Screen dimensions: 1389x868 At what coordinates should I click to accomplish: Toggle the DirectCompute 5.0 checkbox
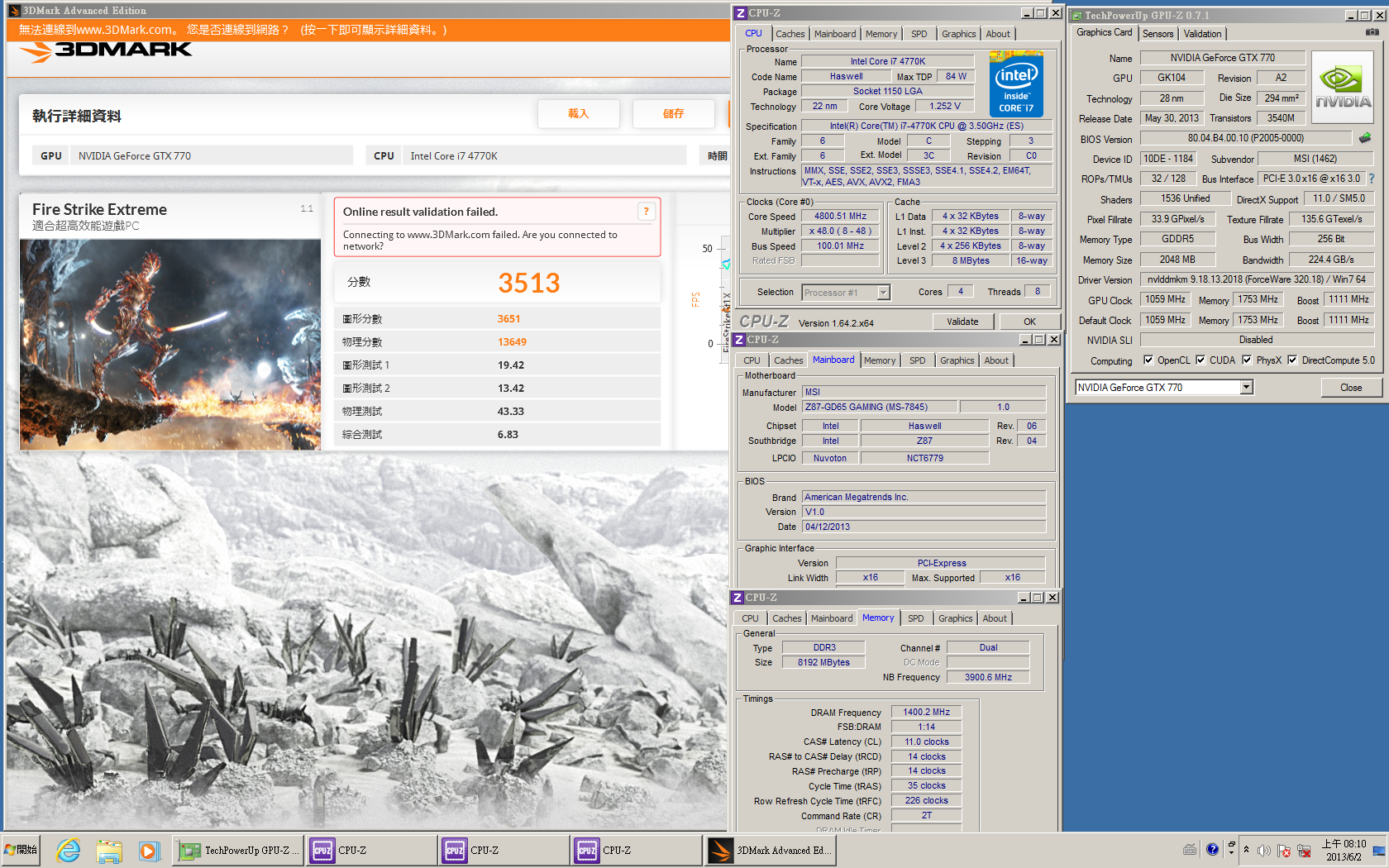click(x=1292, y=360)
